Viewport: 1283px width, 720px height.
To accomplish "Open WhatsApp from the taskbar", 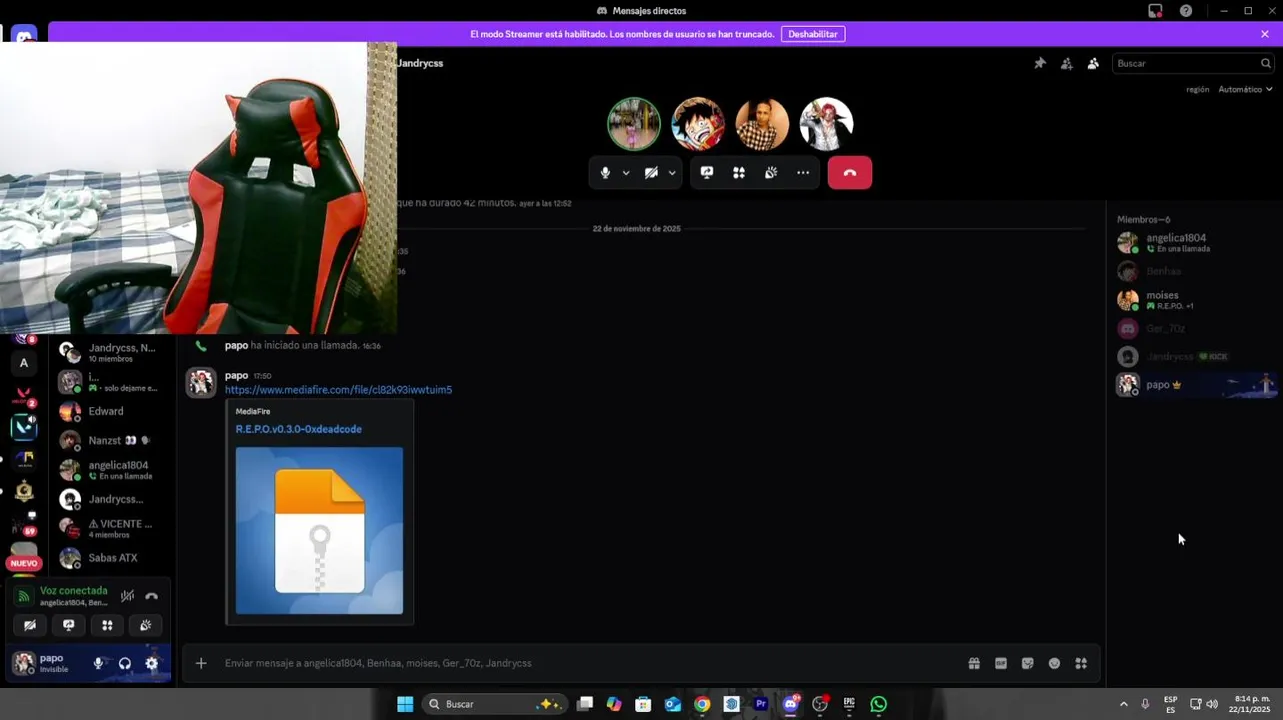I will point(878,704).
